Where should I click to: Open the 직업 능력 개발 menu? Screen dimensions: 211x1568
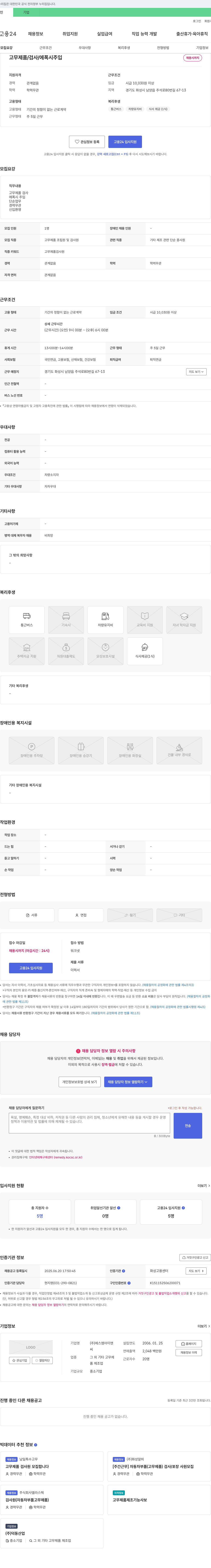[x=144, y=34]
